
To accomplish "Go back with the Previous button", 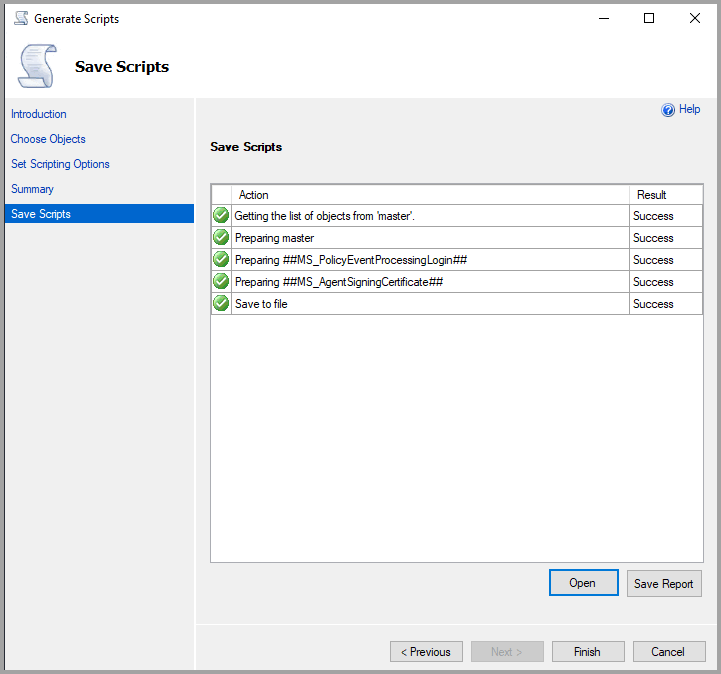I will [426, 652].
